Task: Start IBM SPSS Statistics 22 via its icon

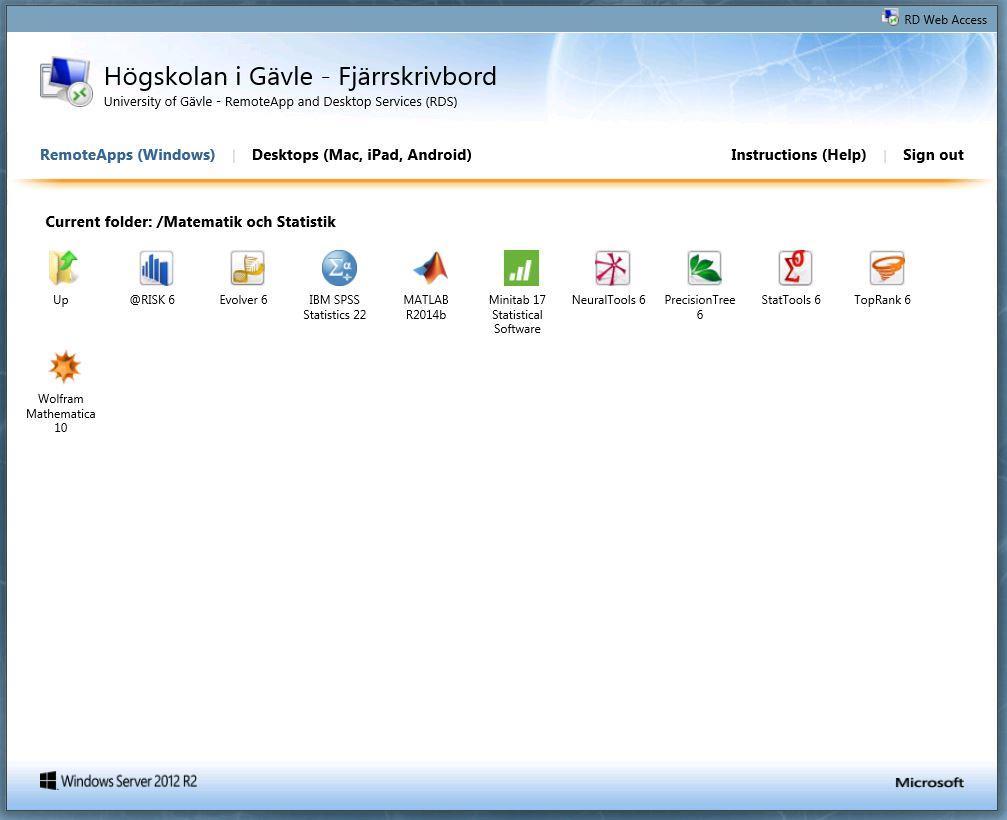Action: coord(338,268)
